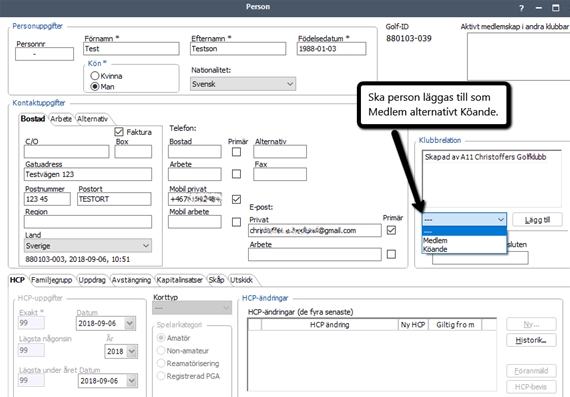
Task: Toggle the Faktura checkbox
Action: point(119,132)
